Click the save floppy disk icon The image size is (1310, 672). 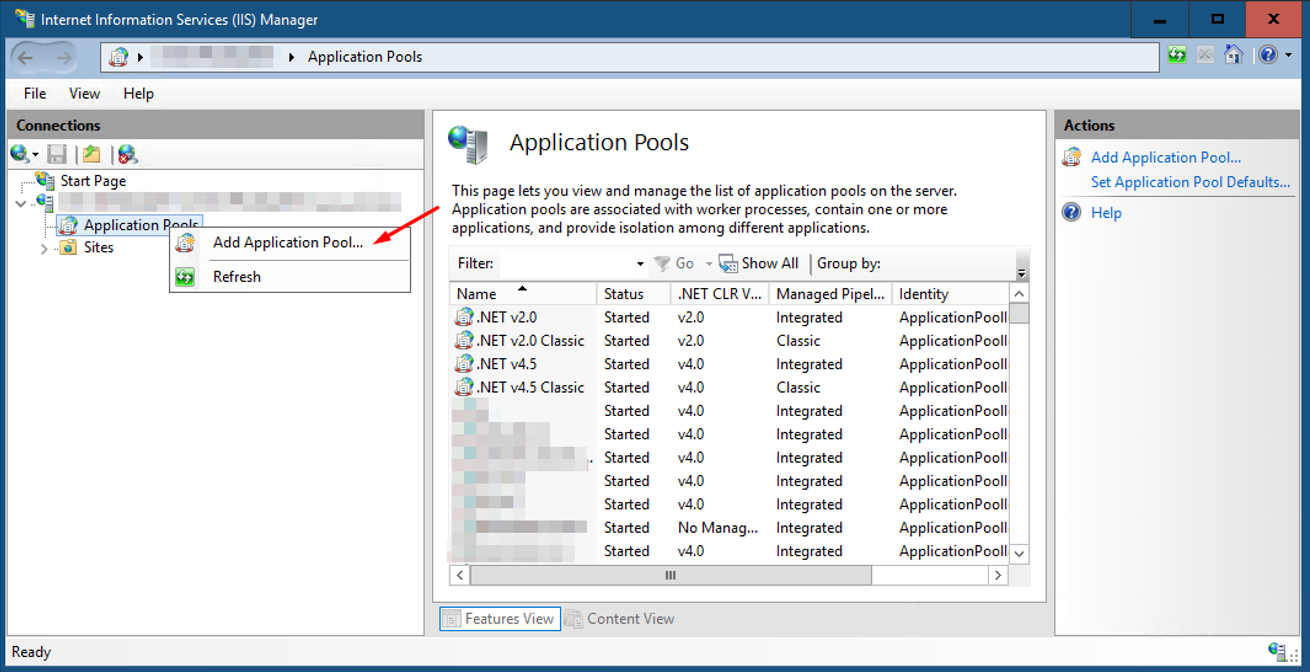[57, 154]
